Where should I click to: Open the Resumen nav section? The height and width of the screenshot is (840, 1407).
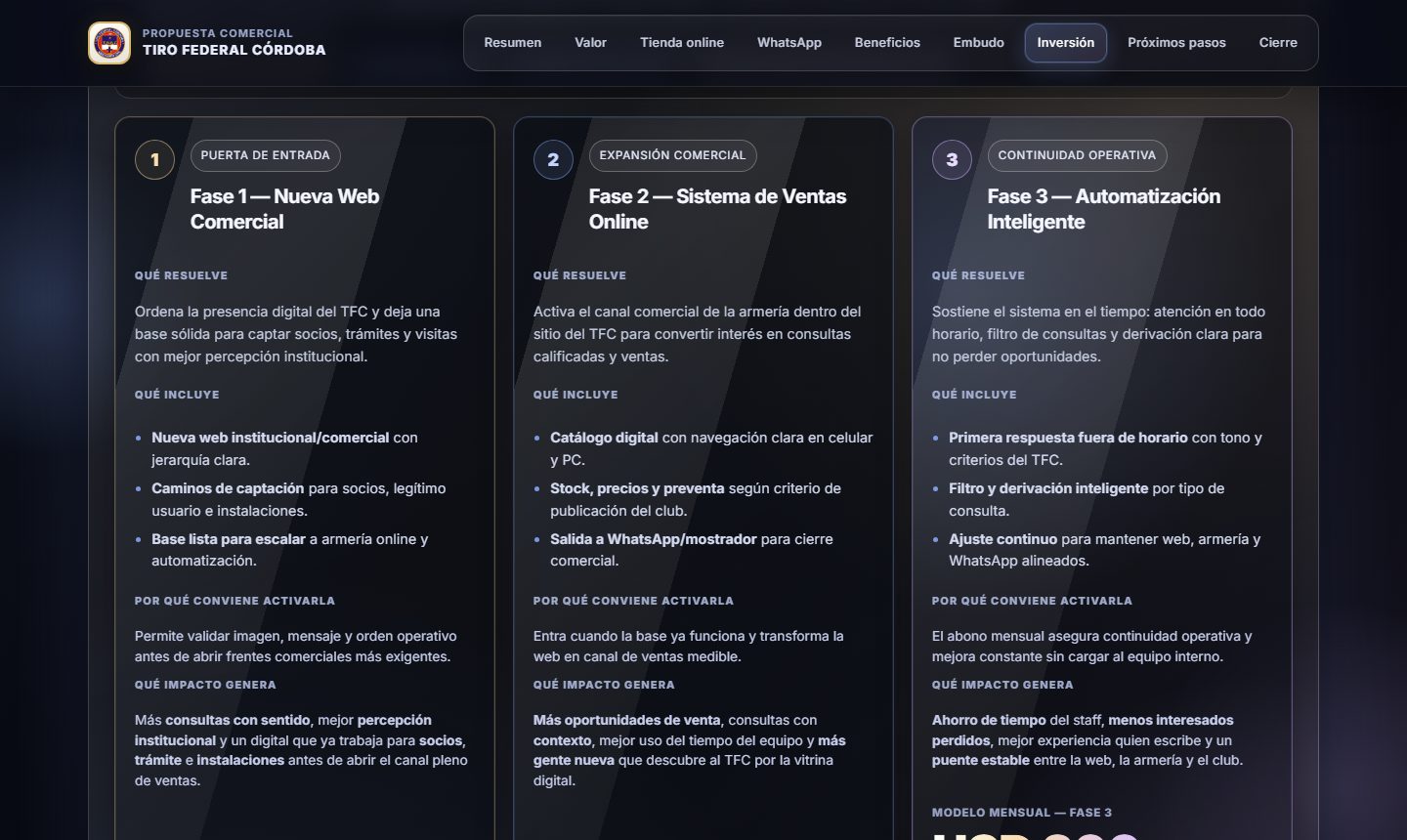tap(513, 43)
